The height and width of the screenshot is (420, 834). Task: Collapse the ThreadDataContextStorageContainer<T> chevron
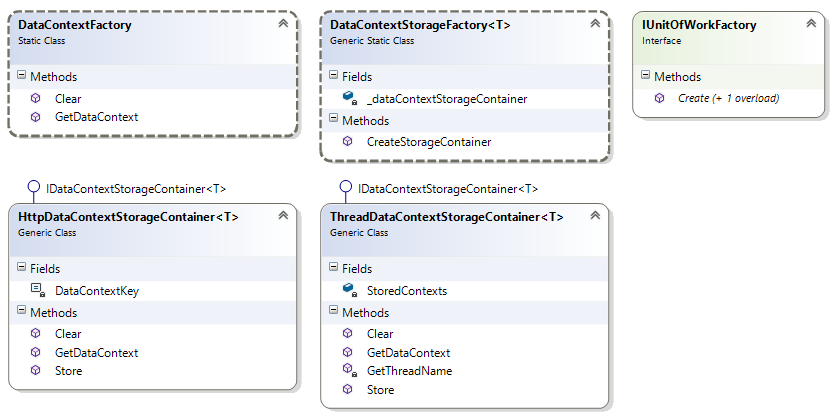click(x=595, y=215)
